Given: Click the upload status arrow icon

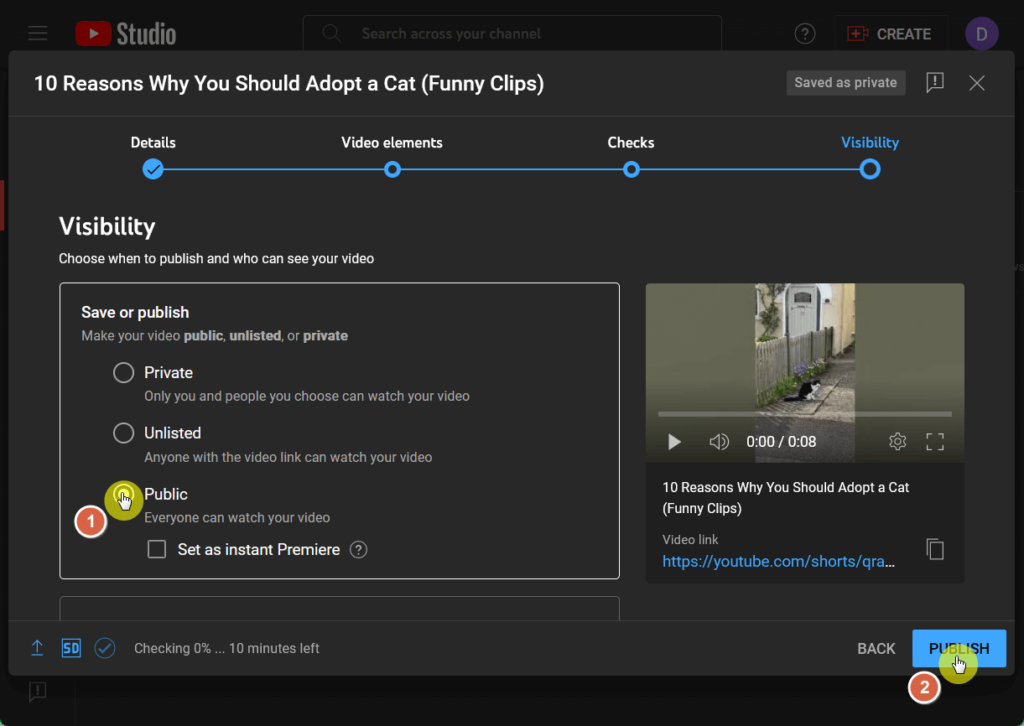Looking at the screenshot, I should [x=37, y=648].
